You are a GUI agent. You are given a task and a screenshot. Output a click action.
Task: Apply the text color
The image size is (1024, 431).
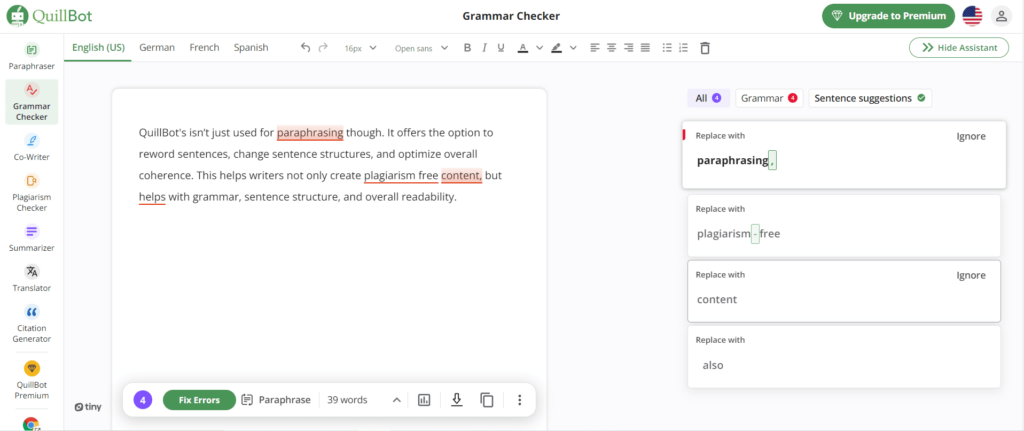click(x=522, y=48)
